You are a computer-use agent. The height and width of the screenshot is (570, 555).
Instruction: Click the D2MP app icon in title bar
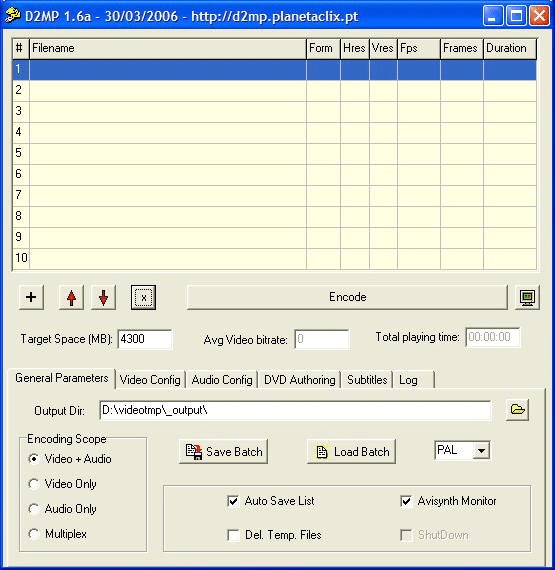click(13, 15)
